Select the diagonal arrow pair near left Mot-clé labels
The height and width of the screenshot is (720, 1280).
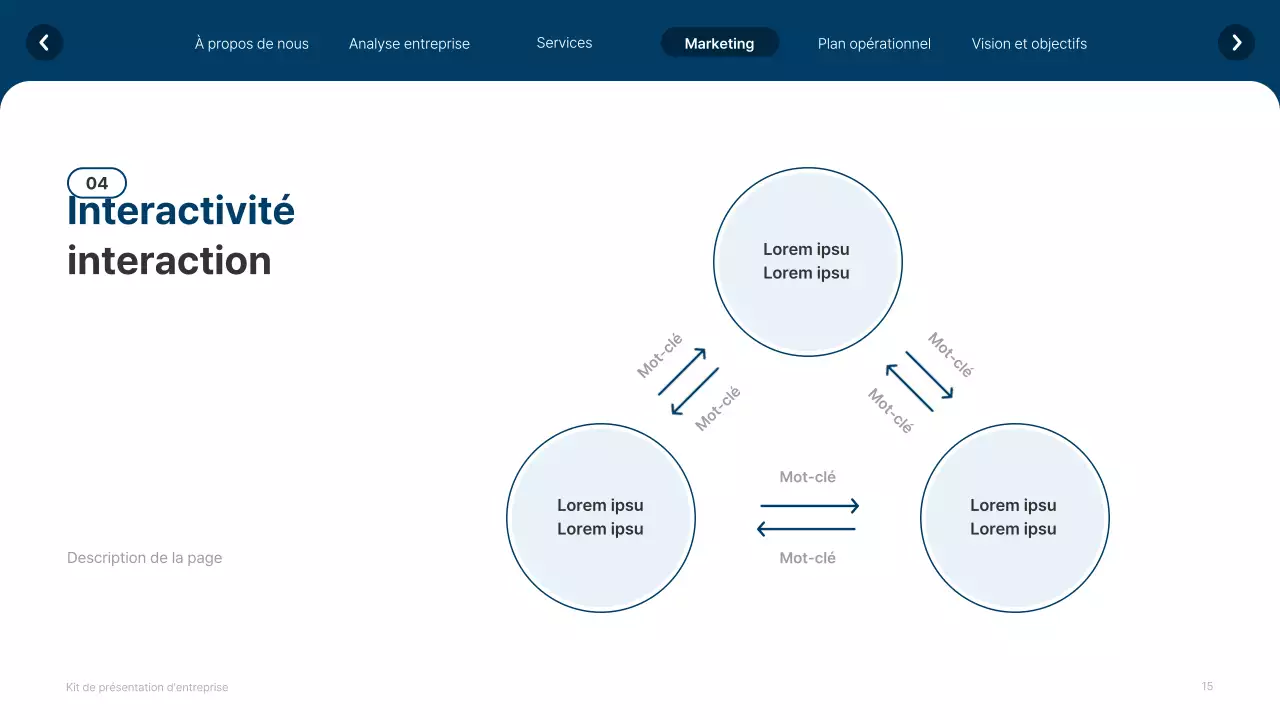tap(690, 383)
